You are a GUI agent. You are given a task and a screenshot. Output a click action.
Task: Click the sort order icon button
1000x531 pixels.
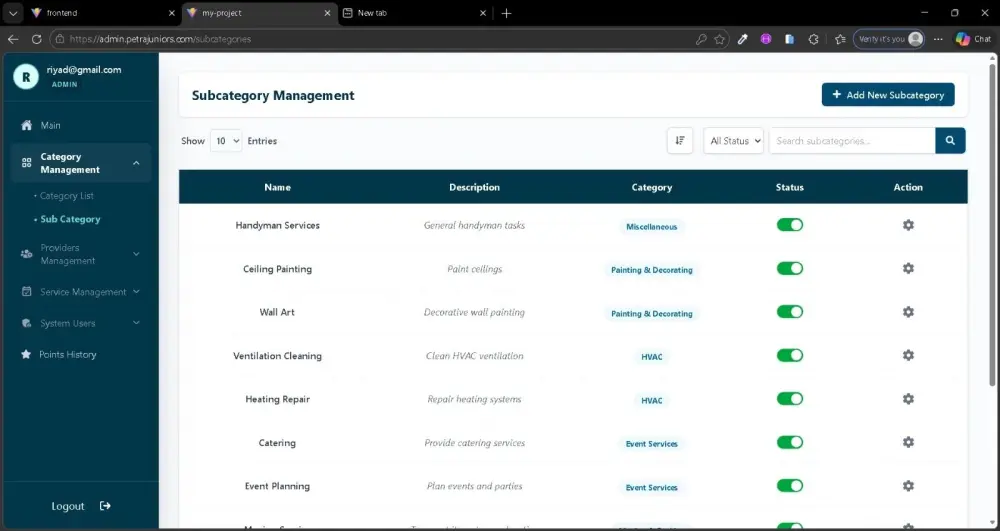pos(680,140)
